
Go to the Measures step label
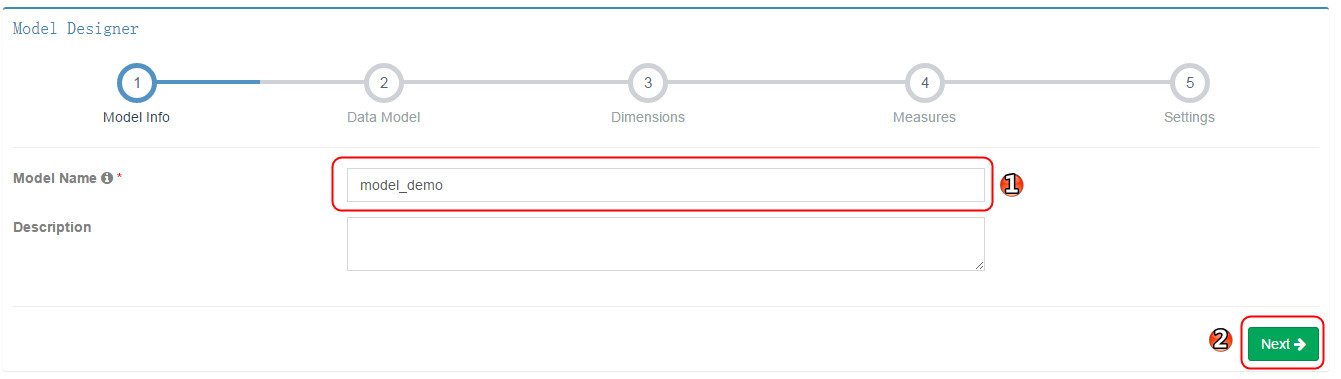click(924, 117)
